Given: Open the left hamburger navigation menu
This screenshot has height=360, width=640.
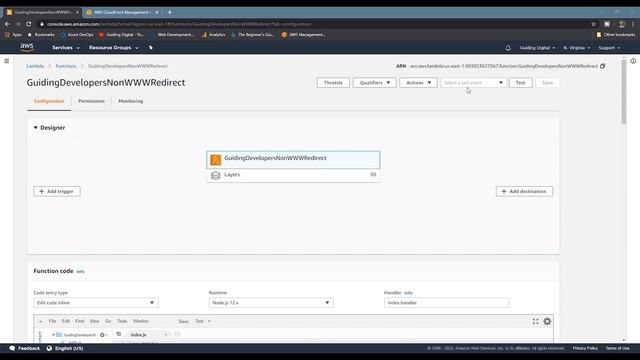Looking at the screenshot, I should [x=7, y=61].
